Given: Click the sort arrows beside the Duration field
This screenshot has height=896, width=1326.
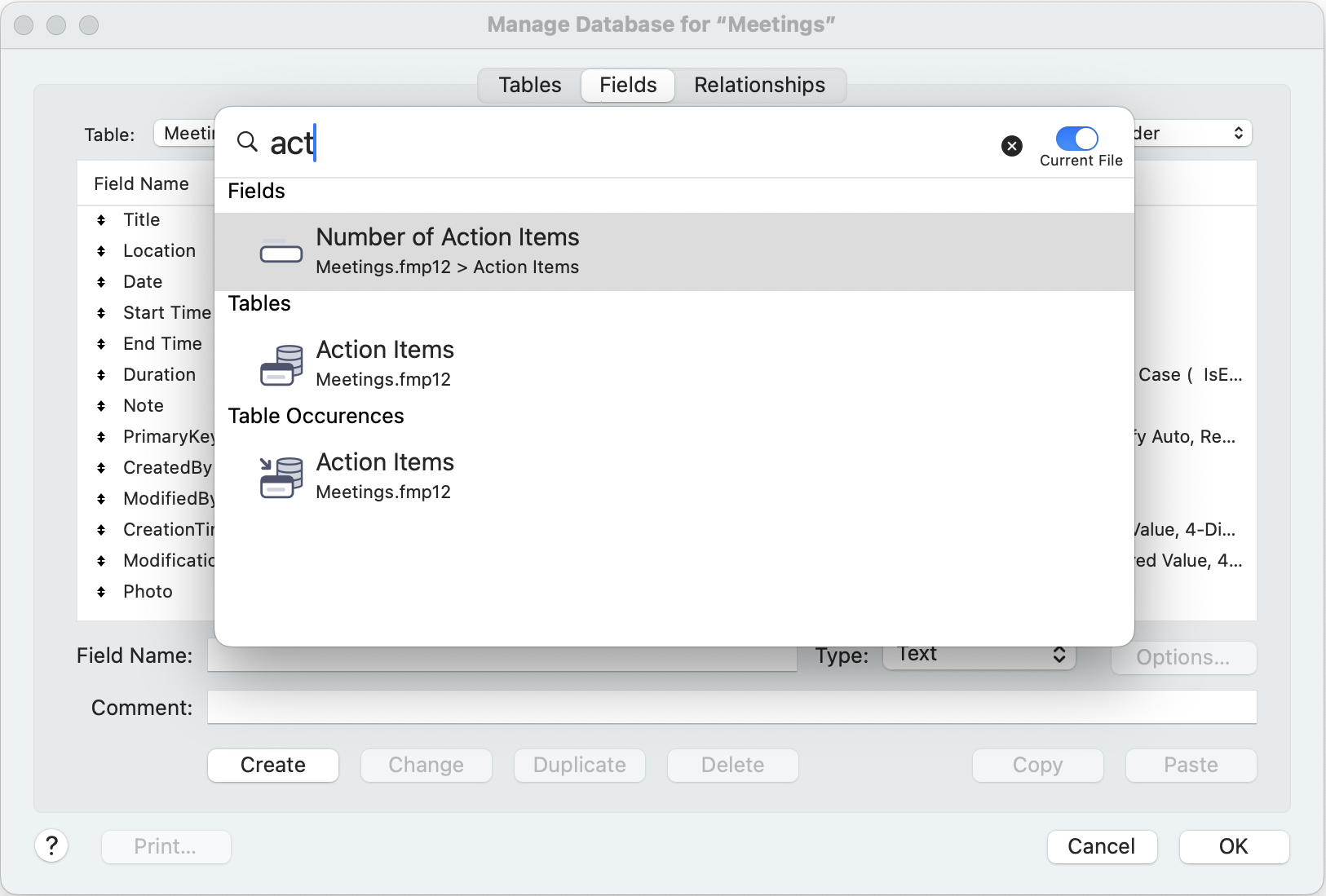Looking at the screenshot, I should pos(101,374).
